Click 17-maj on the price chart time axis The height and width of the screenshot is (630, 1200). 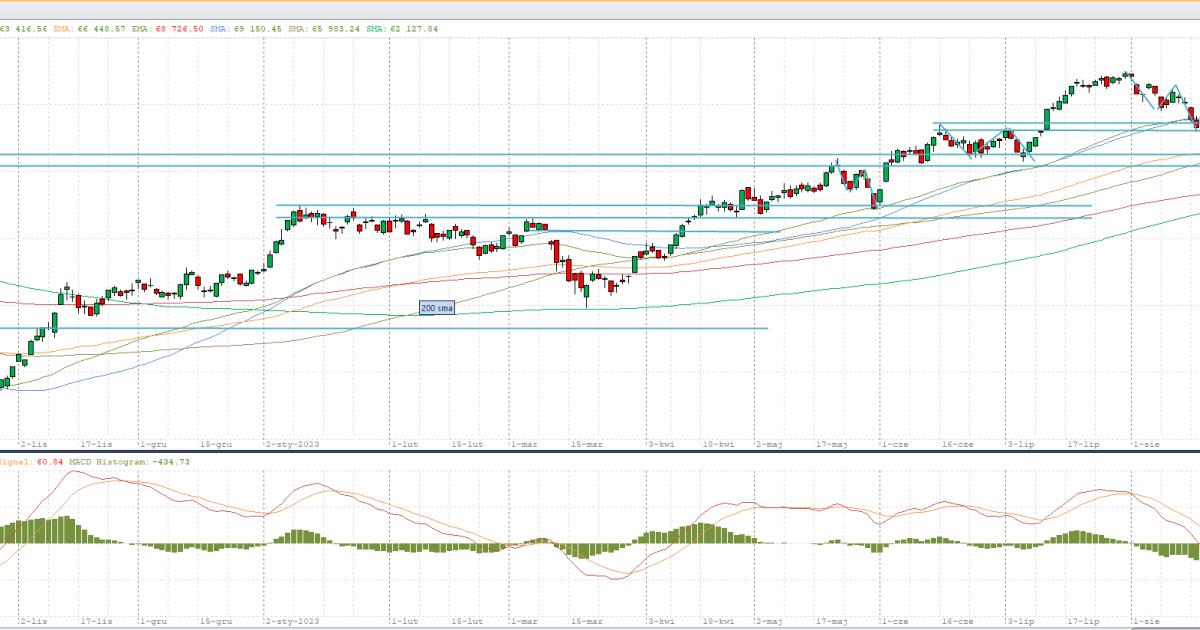[831, 442]
